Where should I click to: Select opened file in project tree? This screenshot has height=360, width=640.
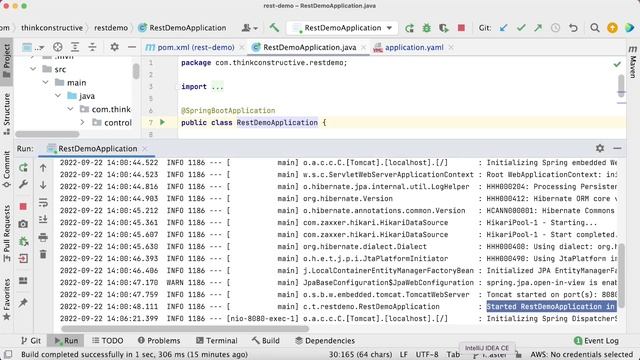click(58, 47)
